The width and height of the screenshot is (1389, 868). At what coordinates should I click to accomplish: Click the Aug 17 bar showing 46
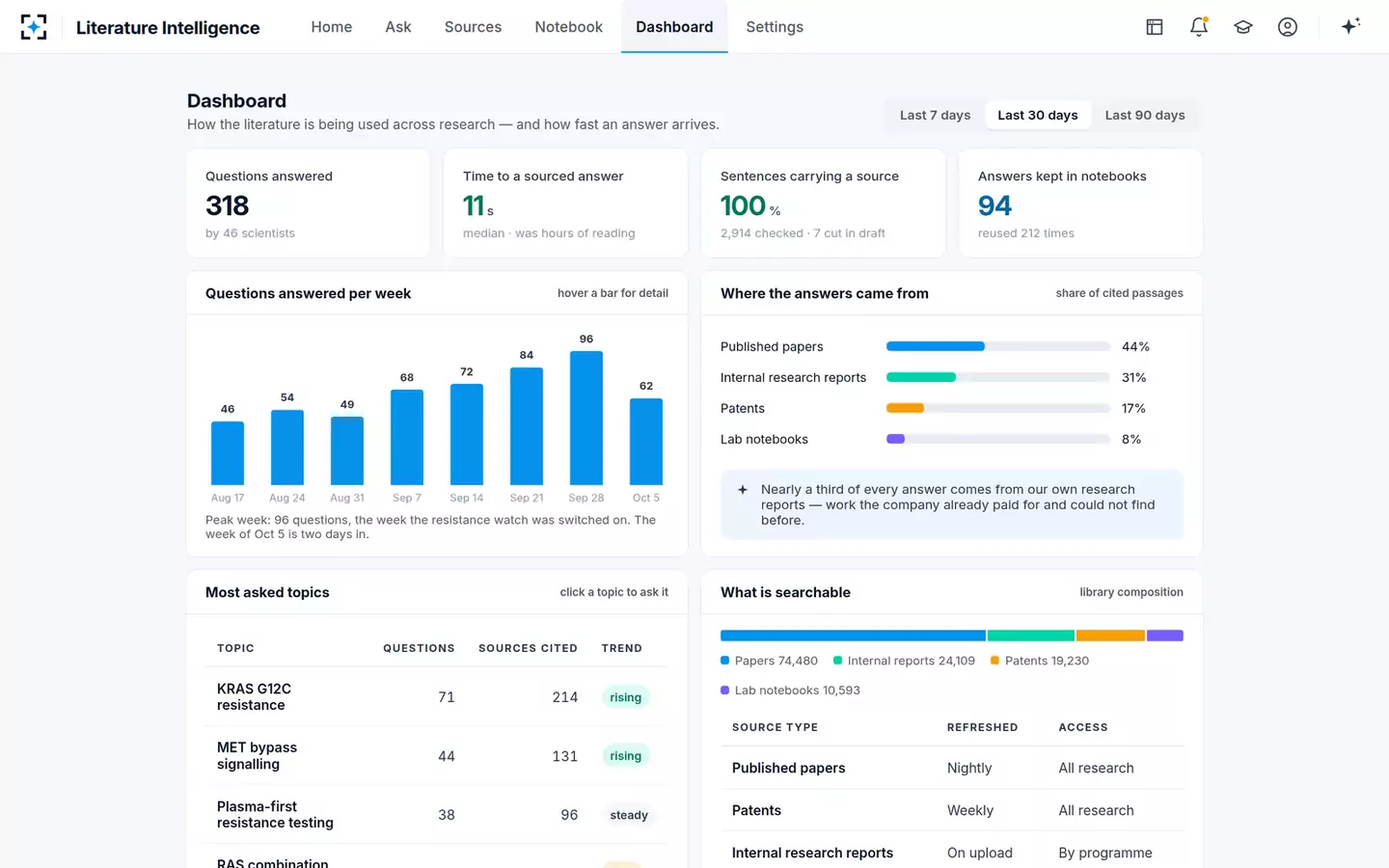click(228, 452)
